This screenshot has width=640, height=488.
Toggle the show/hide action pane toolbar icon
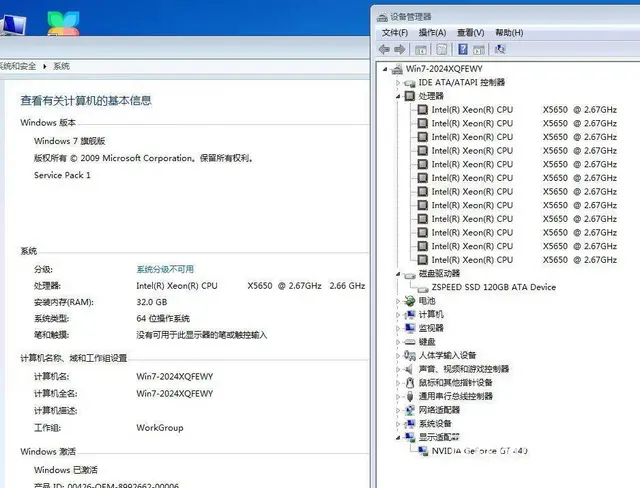[479, 50]
